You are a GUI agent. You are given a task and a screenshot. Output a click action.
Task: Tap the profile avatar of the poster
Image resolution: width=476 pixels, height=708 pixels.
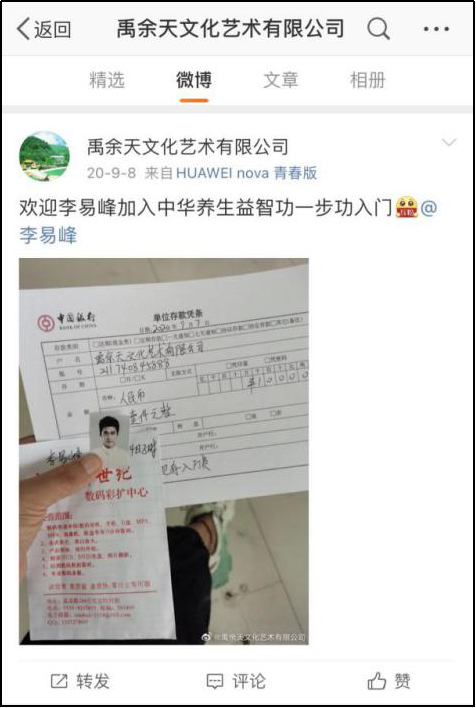44,156
